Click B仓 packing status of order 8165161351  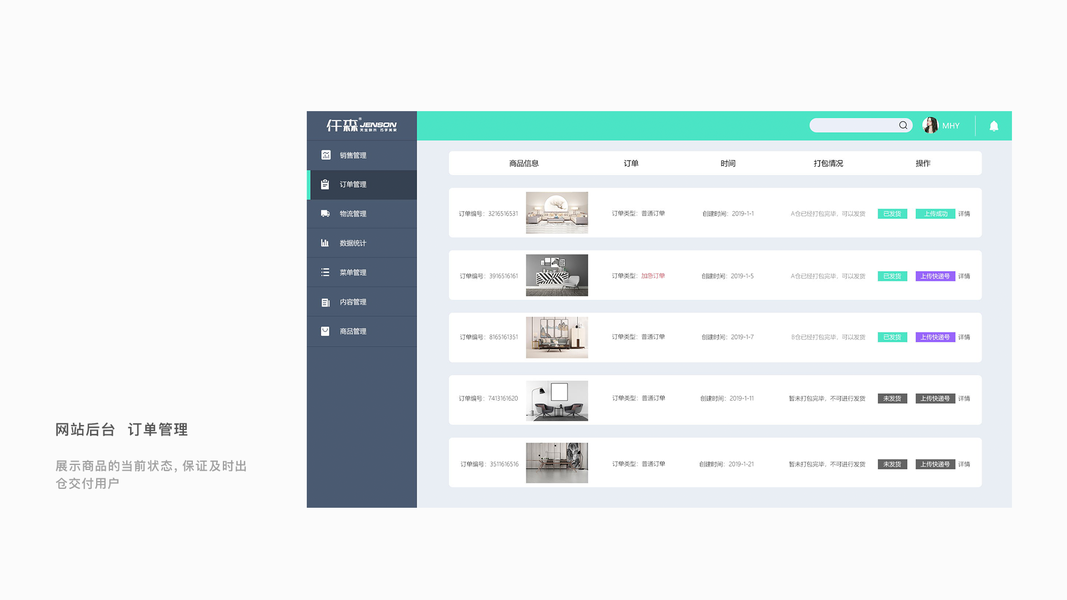click(827, 337)
